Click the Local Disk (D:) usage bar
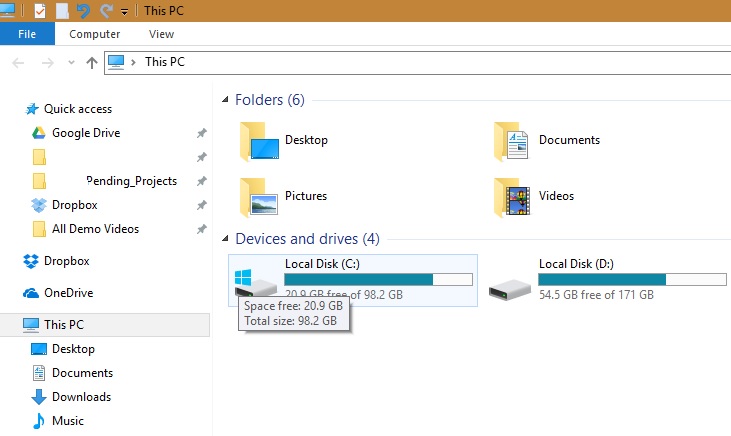The image size is (731, 436). [x=602, y=279]
